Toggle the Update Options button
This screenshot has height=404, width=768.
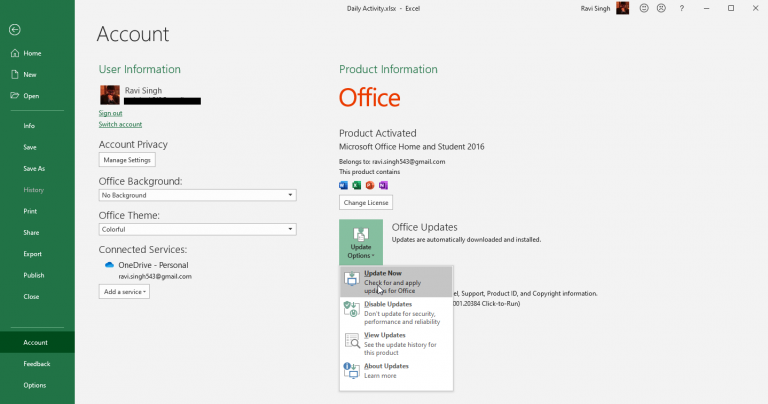[x=361, y=242]
